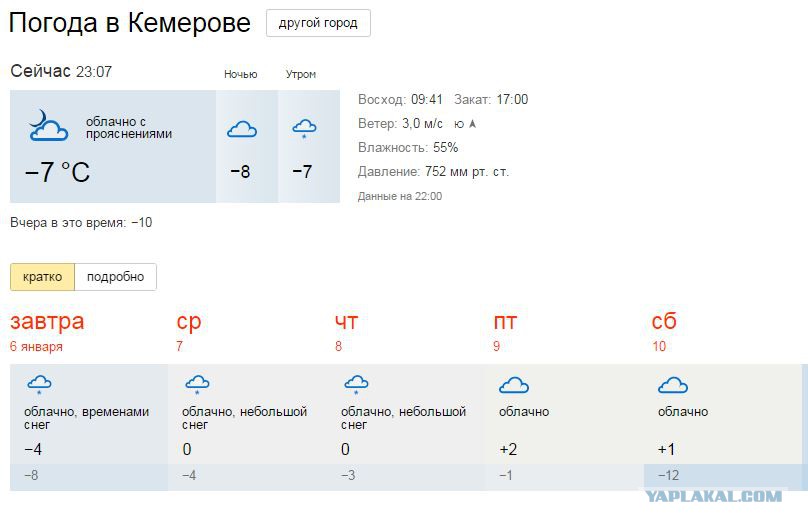This screenshot has width=808, height=526.
Task: Open the "пт" day forecast link
Action: pos(505,322)
